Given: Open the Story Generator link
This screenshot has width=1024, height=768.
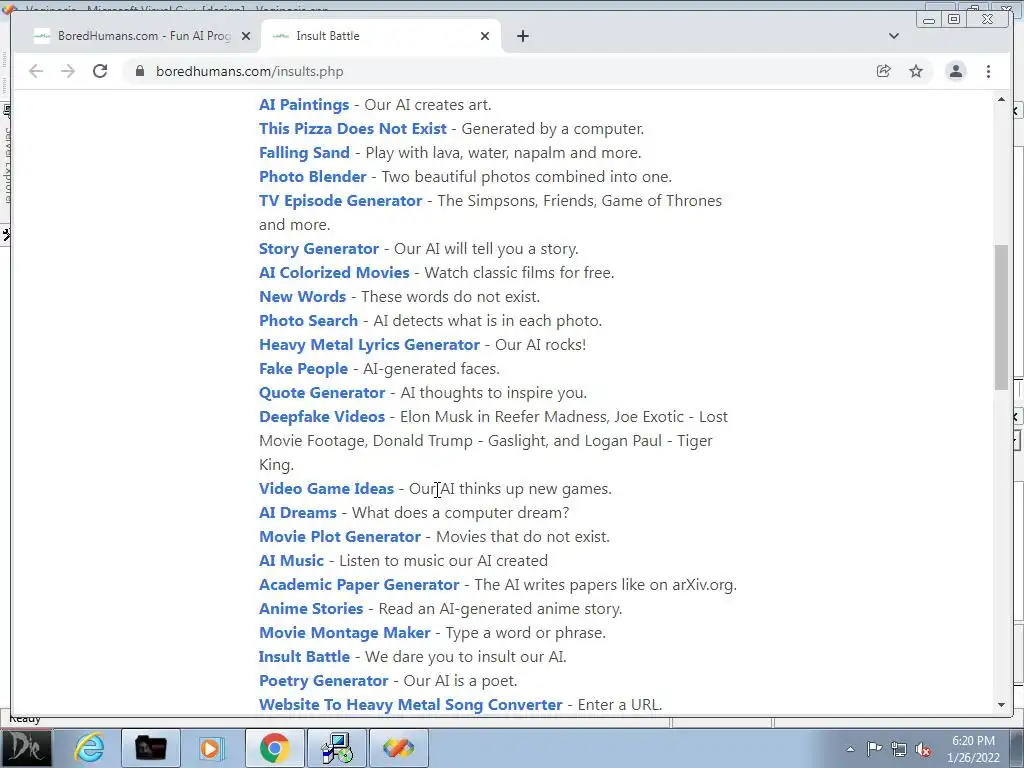Looking at the screenshot, I should tap(319, 249).
